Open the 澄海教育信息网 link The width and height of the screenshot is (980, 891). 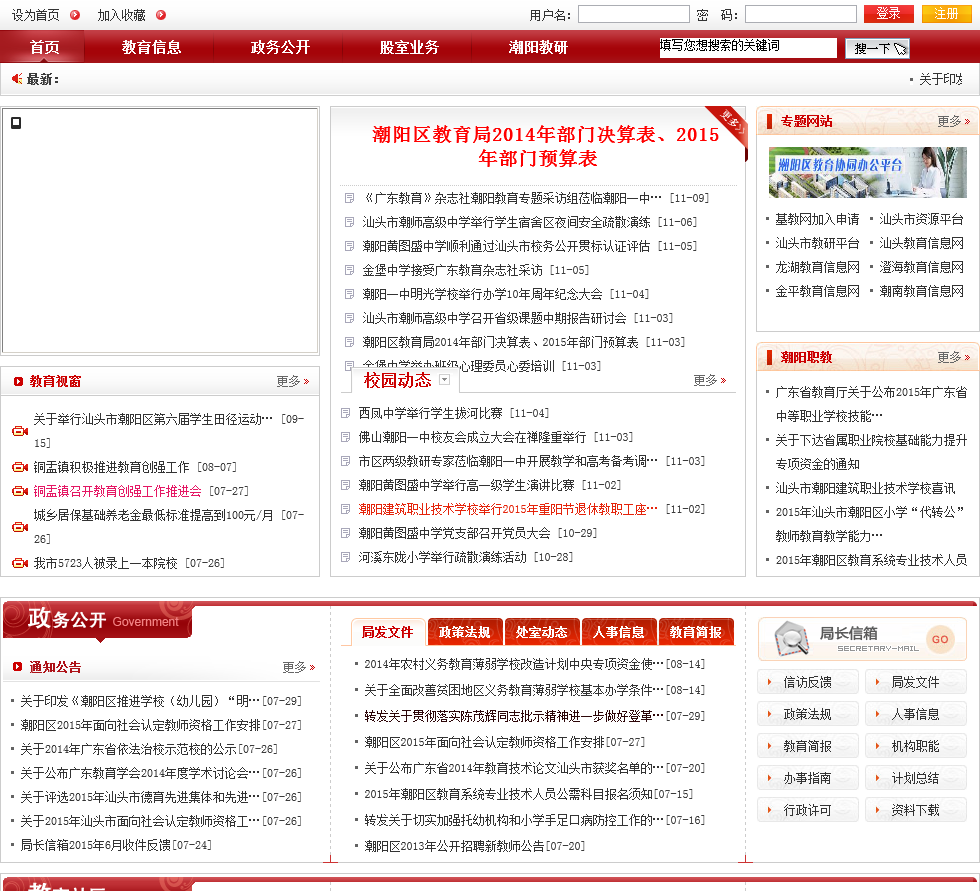coord(921,267)
